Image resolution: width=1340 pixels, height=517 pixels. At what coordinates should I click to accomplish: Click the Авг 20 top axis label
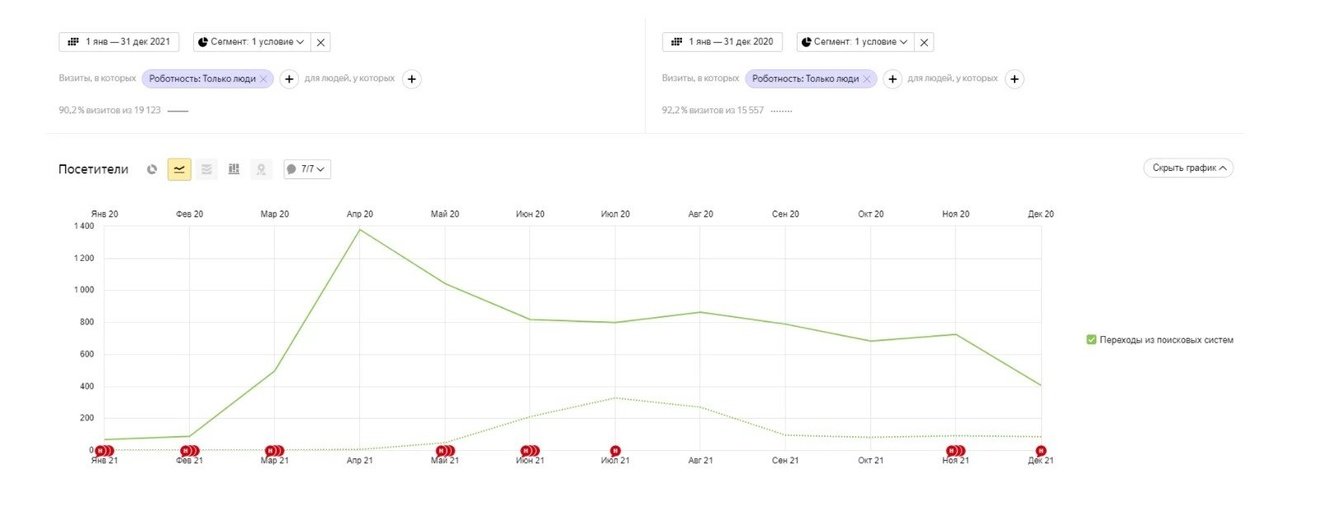[x=701, y=214]
